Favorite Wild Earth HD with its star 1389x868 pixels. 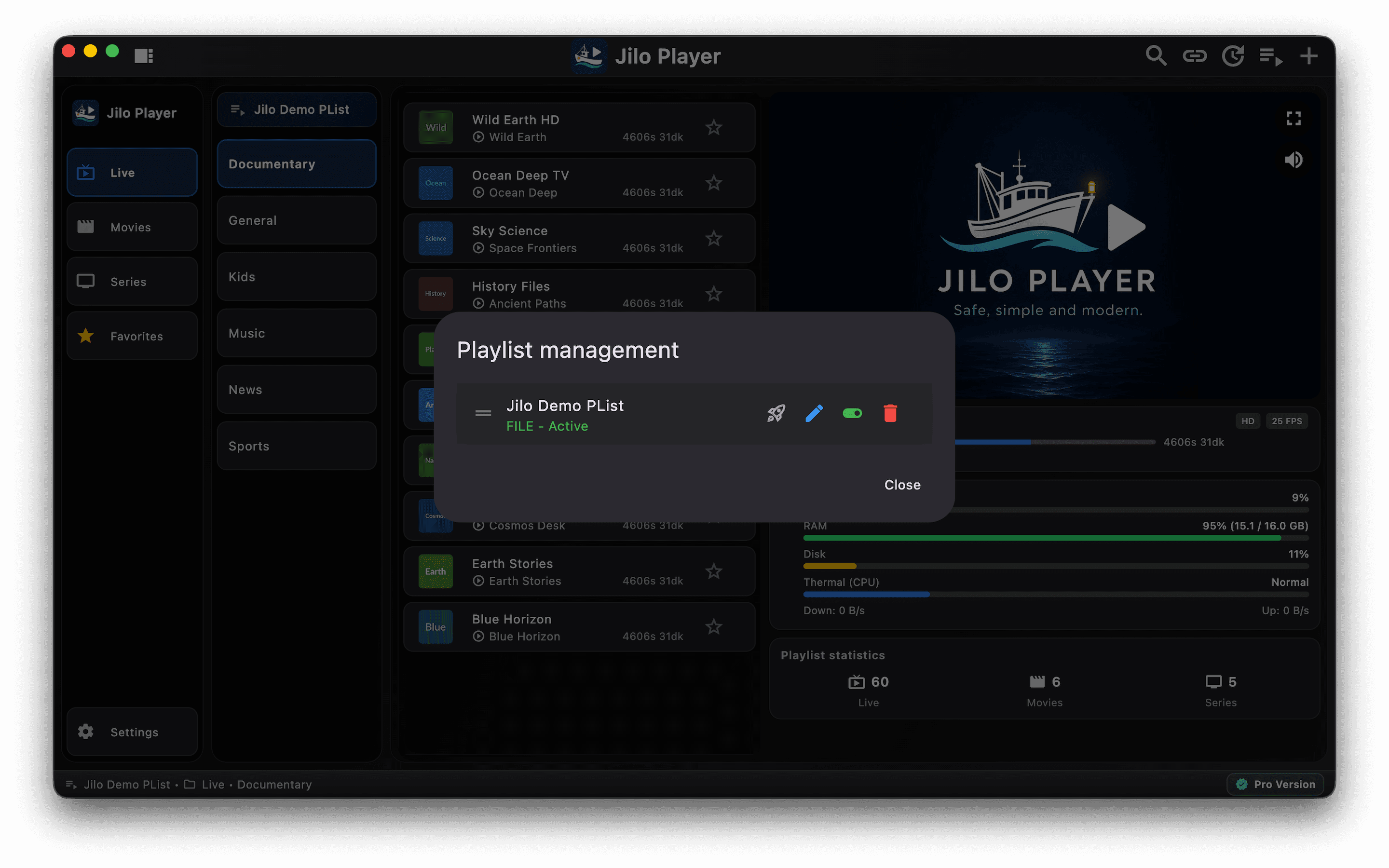point(713,127)
